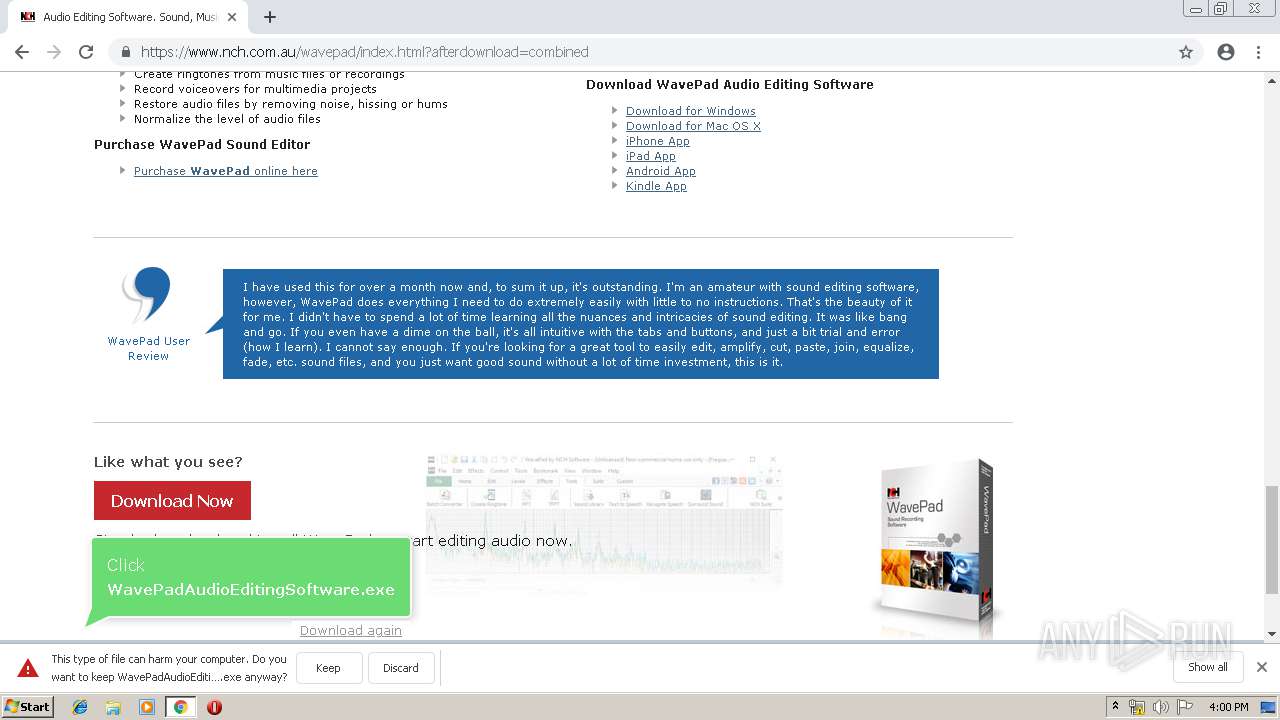Reload the current page
The width and height of the screenshot is (1280, 720).
86,52
